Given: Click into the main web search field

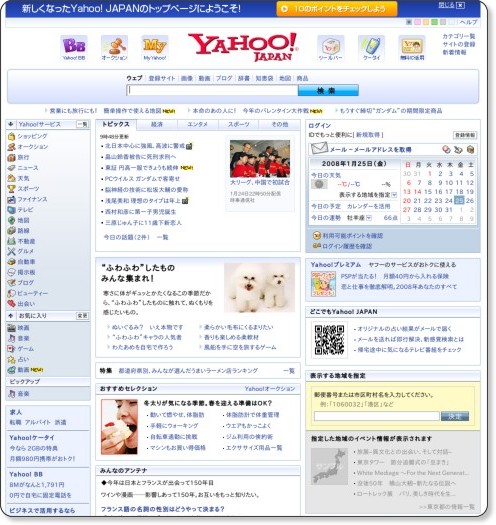Looking at the screenshot, I should [212, 90].
